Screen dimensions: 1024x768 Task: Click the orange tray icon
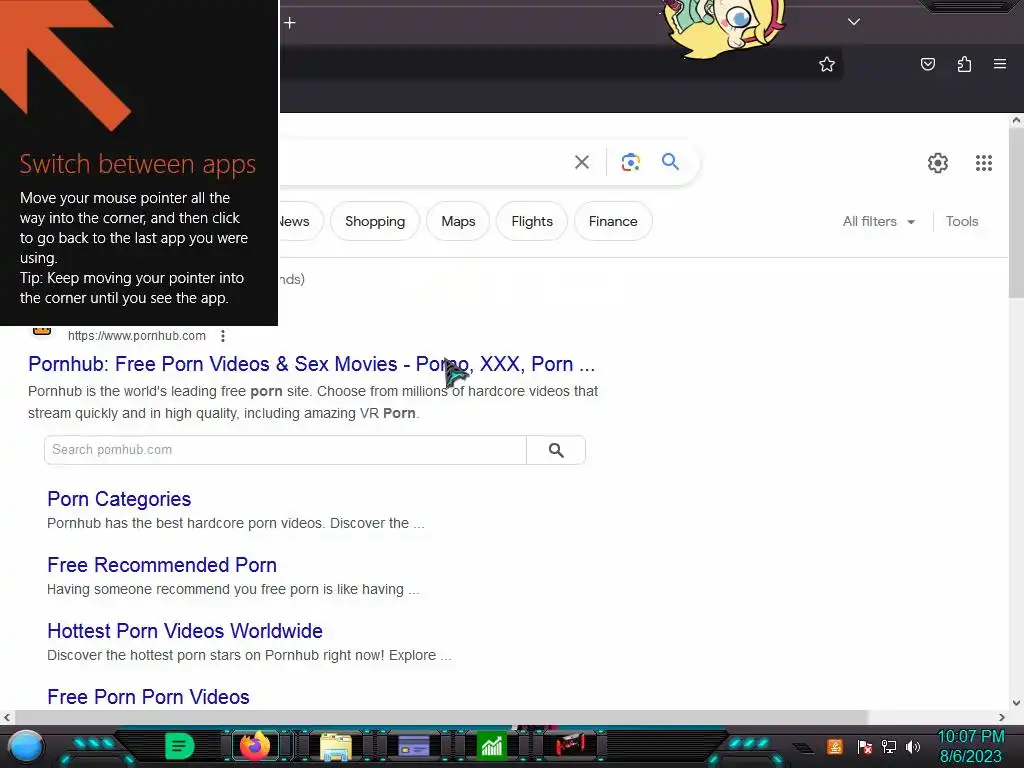[834, 746]
